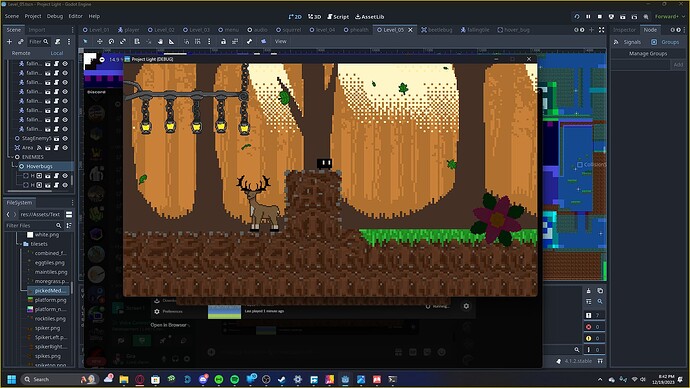Click the Signals button in Node dock
Screen dimensions: 690x388
coord(628,42)
